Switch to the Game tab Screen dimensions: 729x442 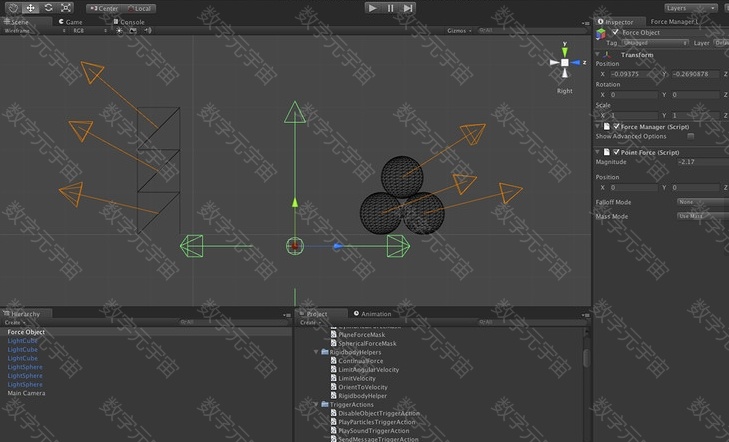coord(71,22)
